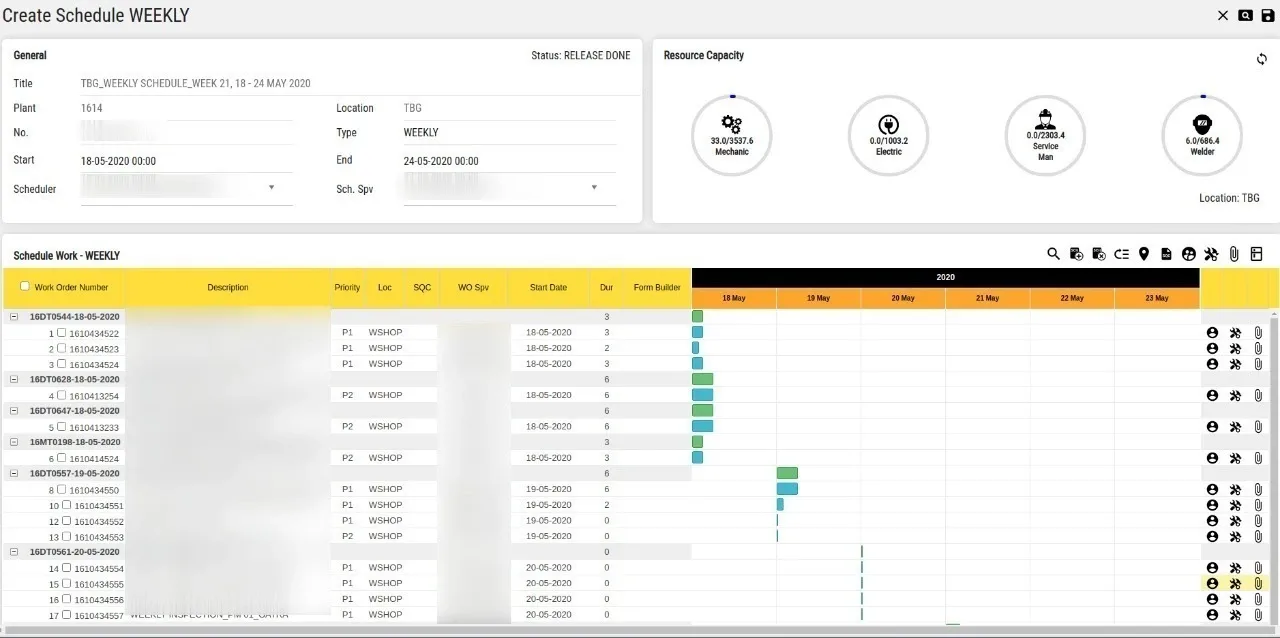Click the Electric resource capacity gauge
The width and height of the screenshot is (1280, 638).
(x=889, y=135)
